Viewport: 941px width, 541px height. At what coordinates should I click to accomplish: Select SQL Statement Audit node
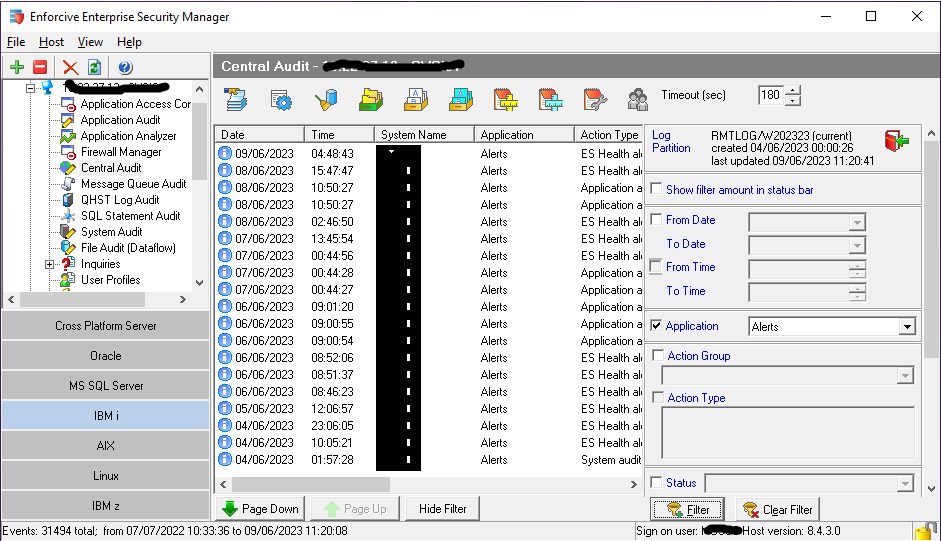[x=130, y=216]
